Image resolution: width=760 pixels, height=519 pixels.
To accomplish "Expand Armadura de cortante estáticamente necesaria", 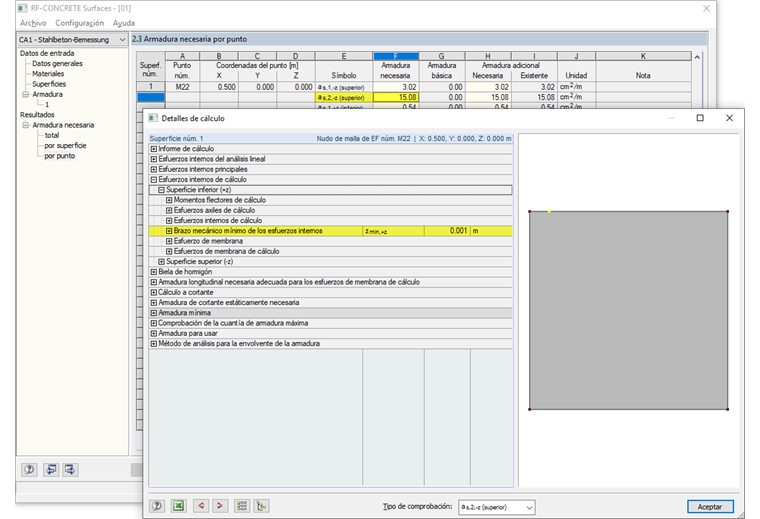I will 154,302.
